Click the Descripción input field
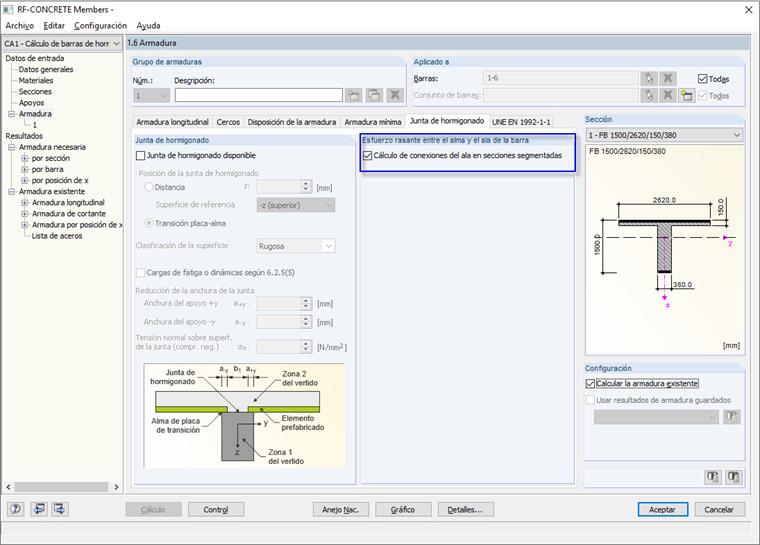 pos(259,95)
